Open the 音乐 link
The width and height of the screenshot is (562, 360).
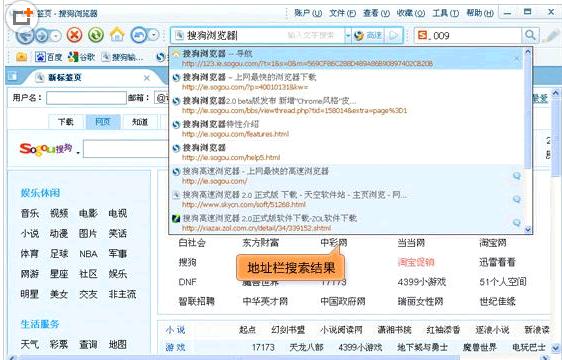point(30,213)
